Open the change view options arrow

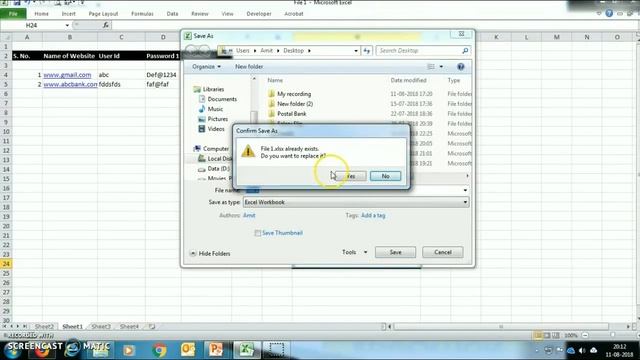(441, 67)
